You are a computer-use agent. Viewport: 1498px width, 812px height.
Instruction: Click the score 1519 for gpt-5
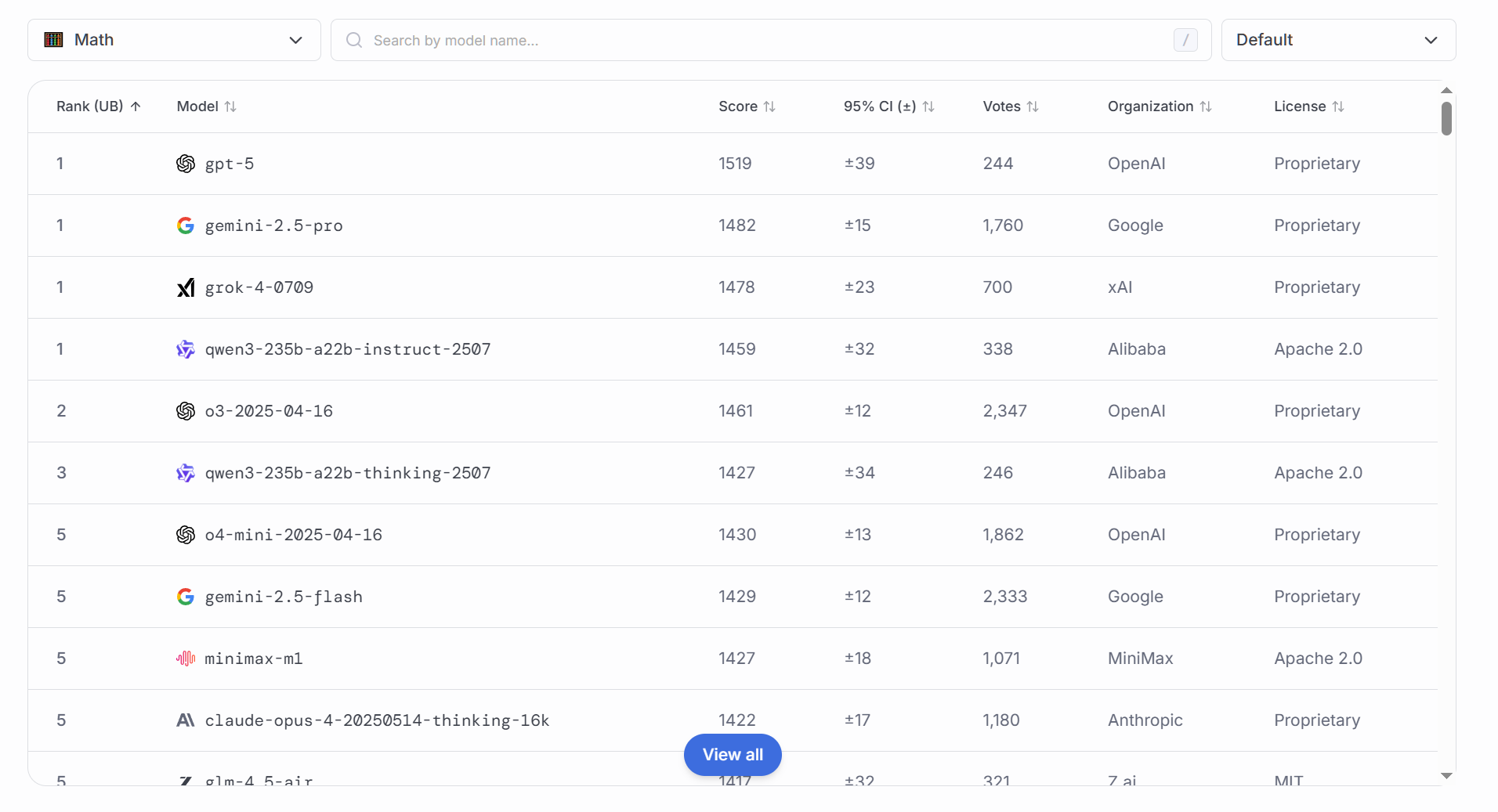click(x=735, y=164)
